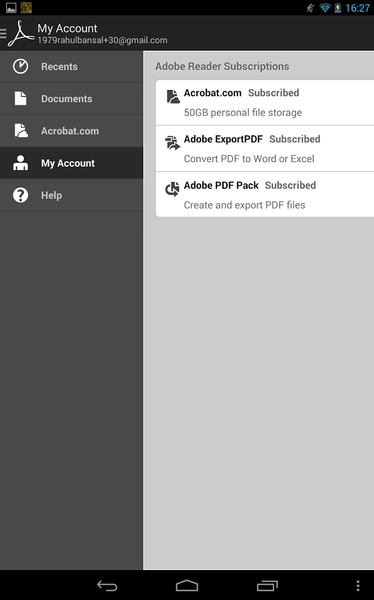Go to the Android home button
The image size is (374, 600).
187,585
